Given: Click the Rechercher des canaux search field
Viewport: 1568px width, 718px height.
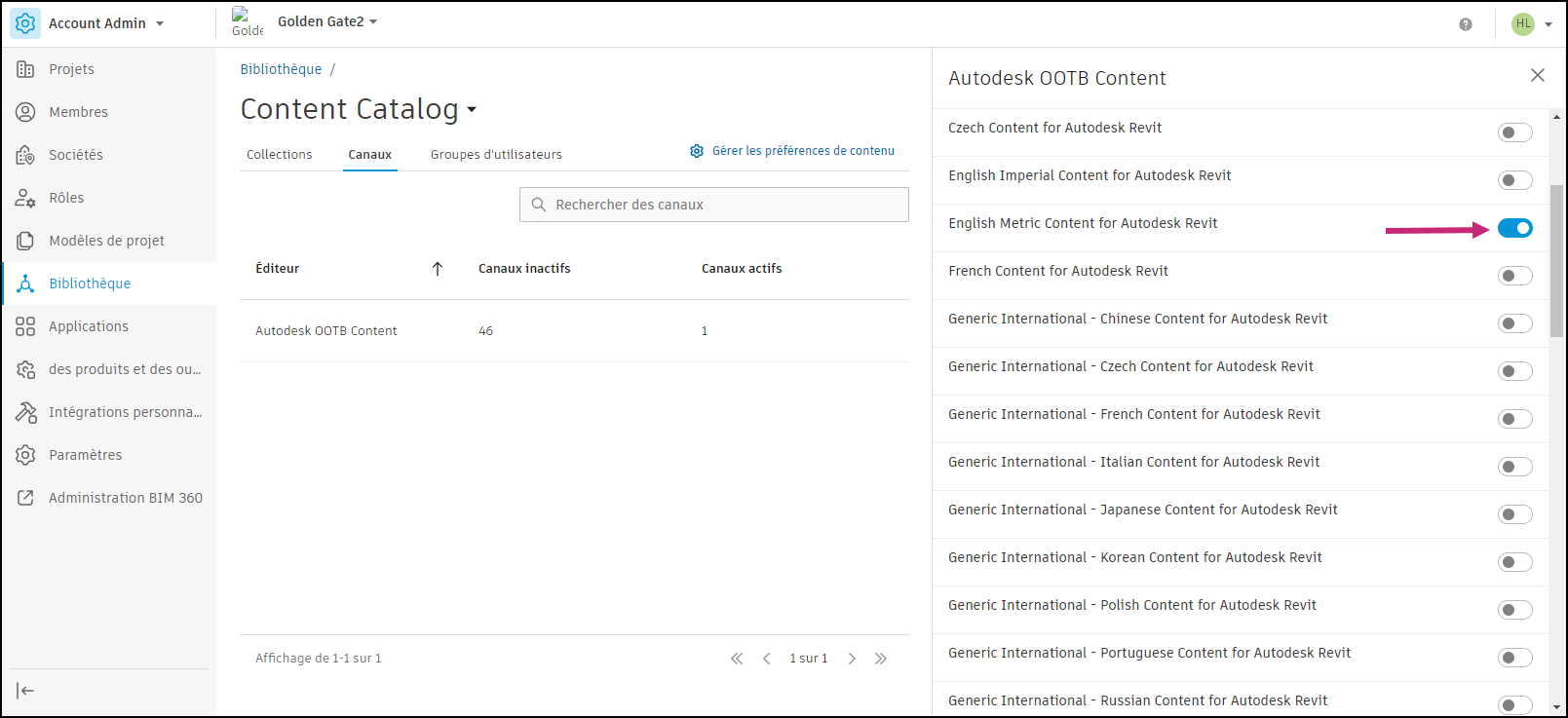Looking at the screenshot, I should coord(714,205).
